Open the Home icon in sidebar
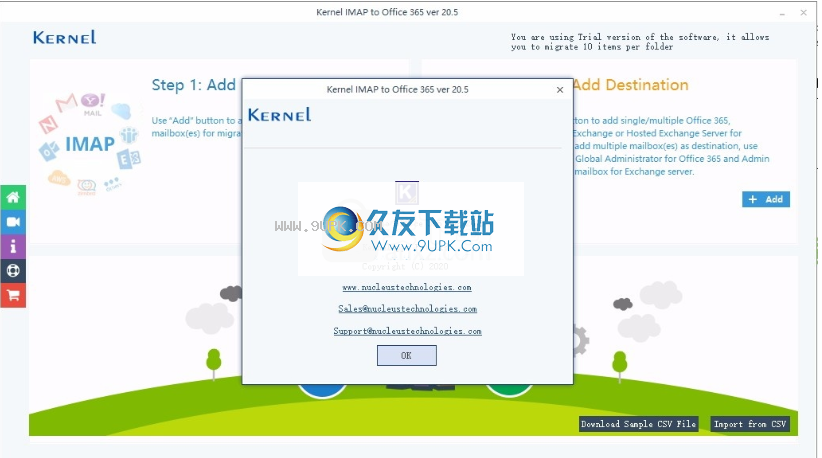The height and width of the screenshot is (458, 822). [13, 197]
